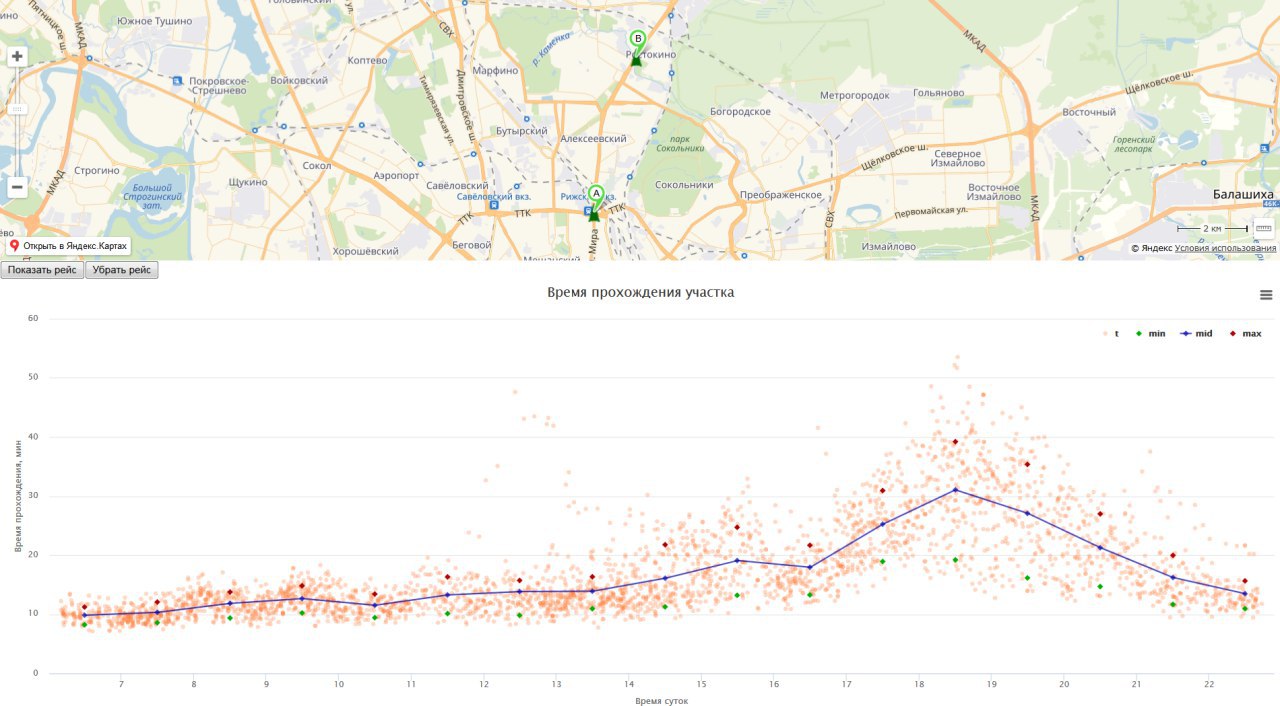The width and height of the screenshot is (1280, 706).
Task: Toggle the t series in legend
Action: (1111, 333)
